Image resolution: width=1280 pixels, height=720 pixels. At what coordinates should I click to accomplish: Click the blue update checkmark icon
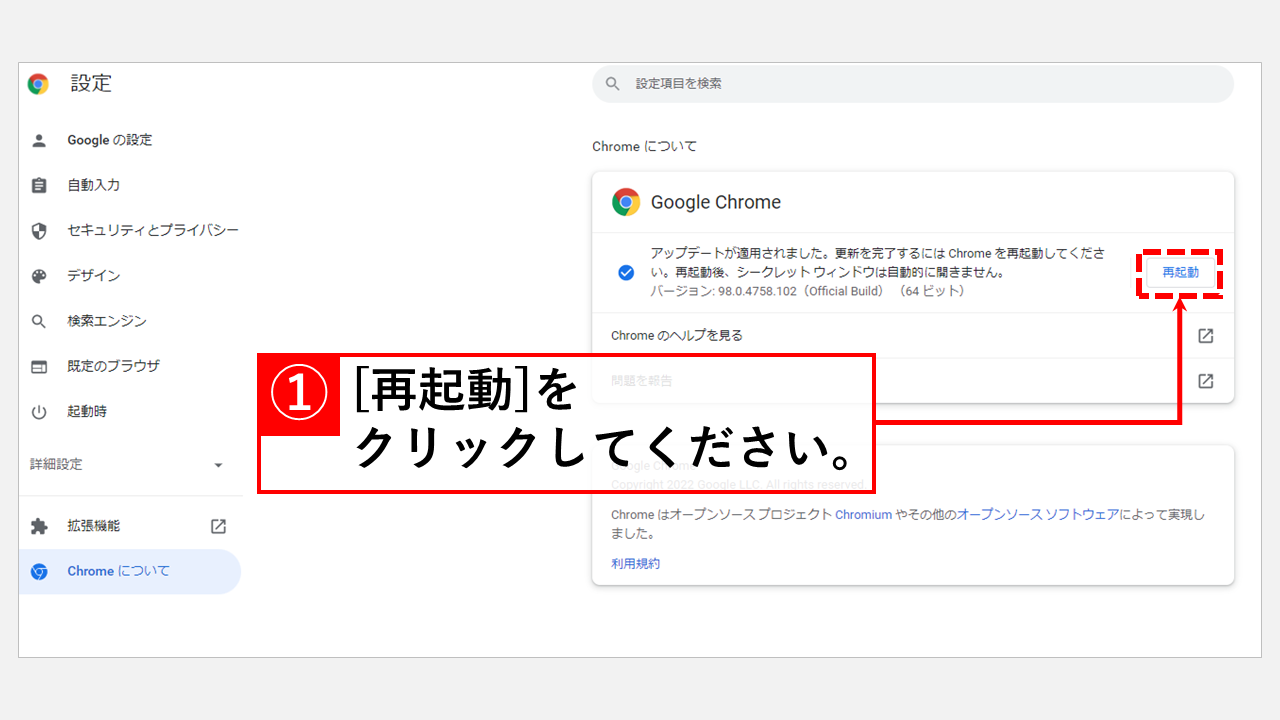(624, 272)
